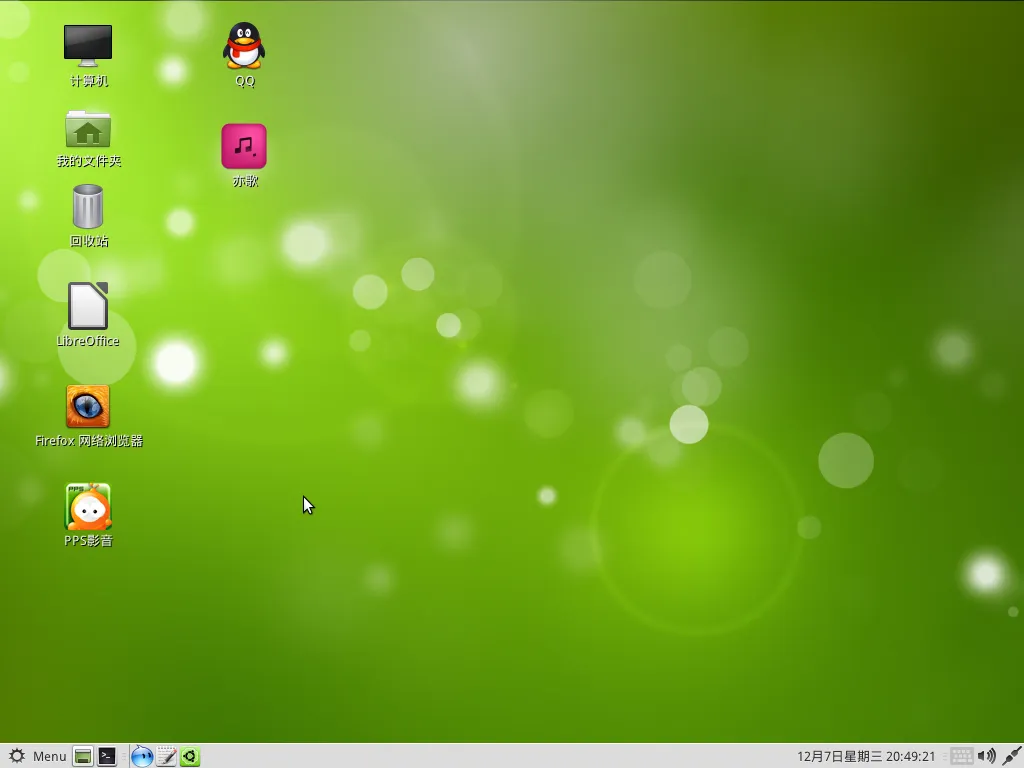
Task: Open the blue round face launcher
Action: pyautogui.click(x=142, y=757)
